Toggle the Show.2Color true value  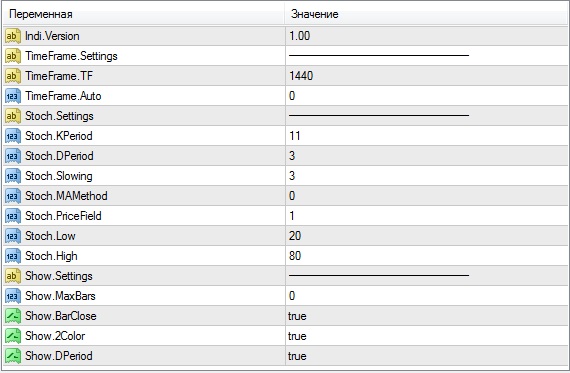pyautogui.click(x=297, y=336)
